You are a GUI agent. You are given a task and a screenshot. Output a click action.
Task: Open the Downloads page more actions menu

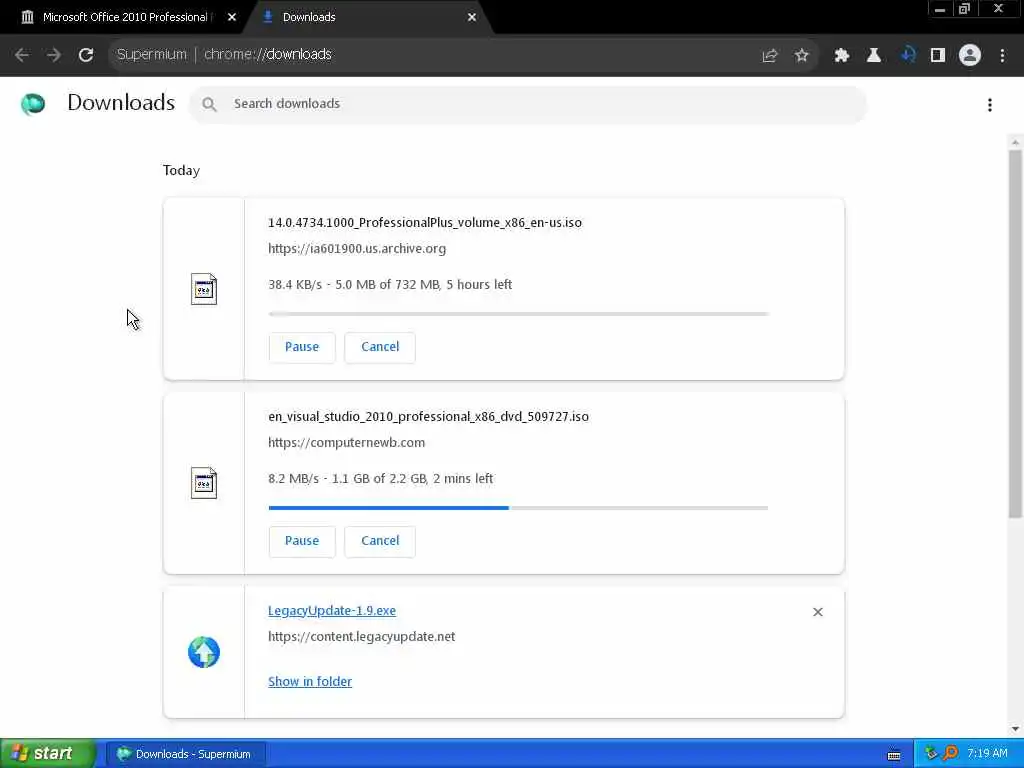[990, 105]
